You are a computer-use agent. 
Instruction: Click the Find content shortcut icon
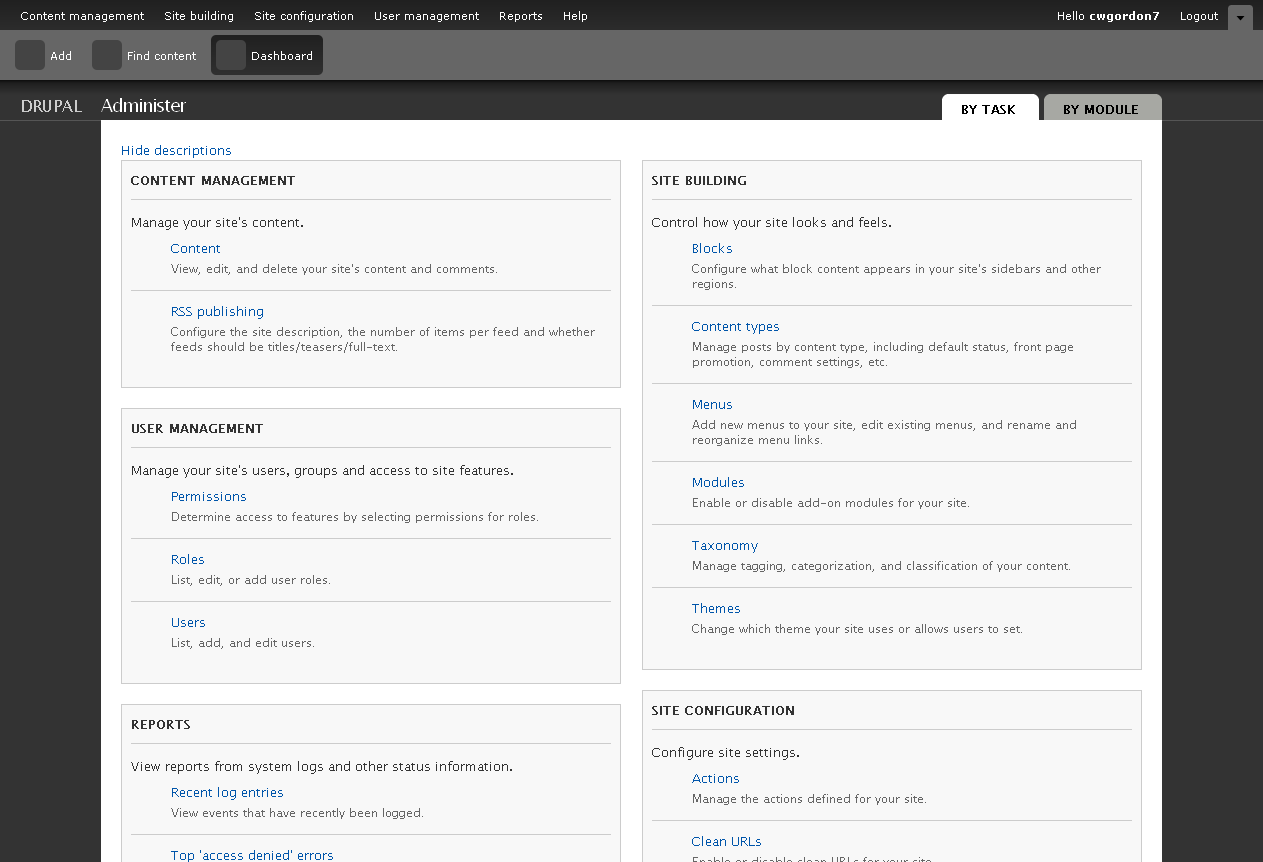[x=107, y=55]
